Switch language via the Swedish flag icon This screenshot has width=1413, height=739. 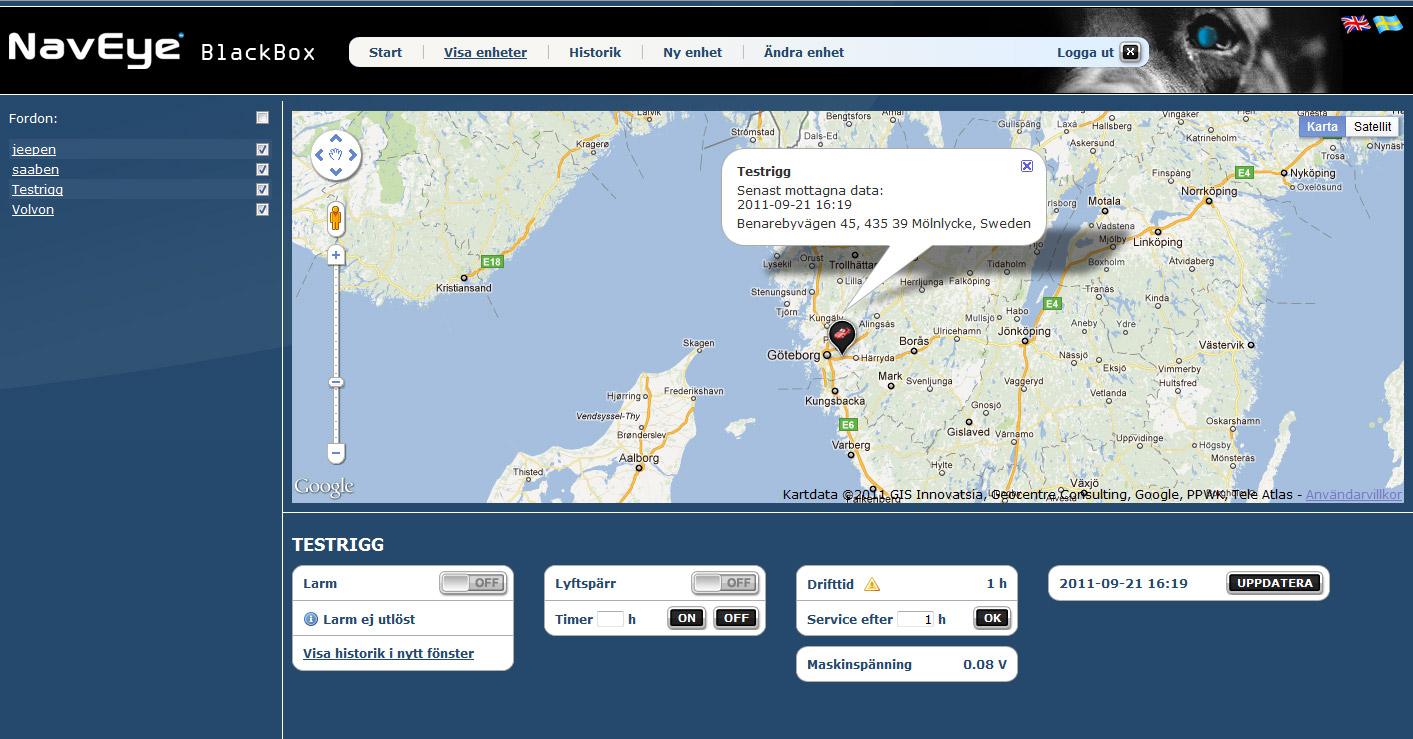[x=1387, y=24]
